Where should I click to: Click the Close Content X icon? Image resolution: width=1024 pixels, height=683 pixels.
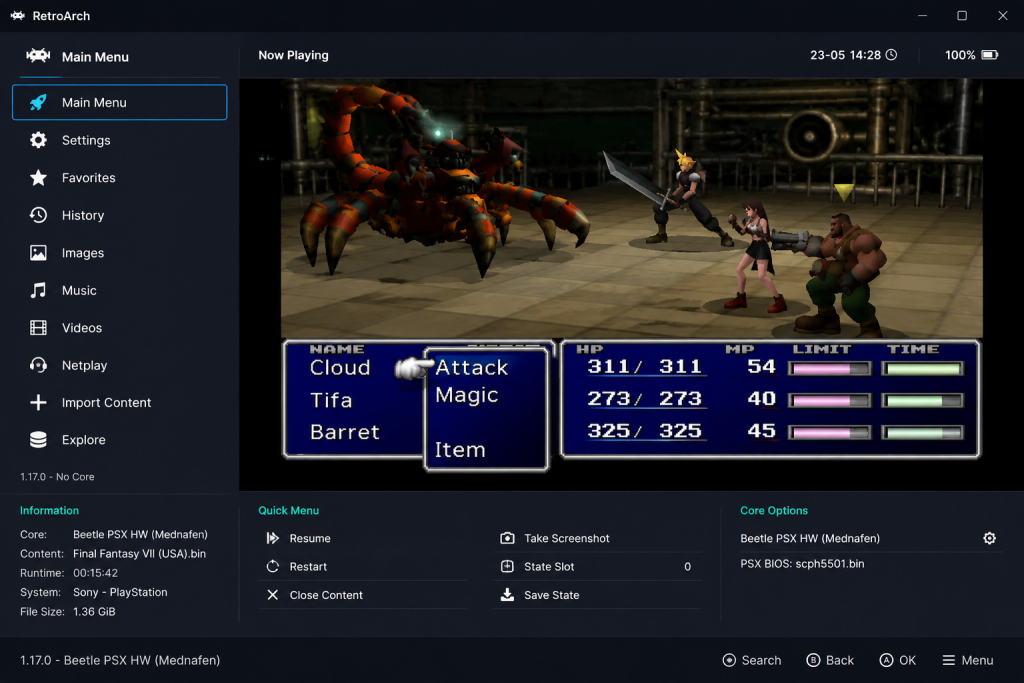point(272,595)
